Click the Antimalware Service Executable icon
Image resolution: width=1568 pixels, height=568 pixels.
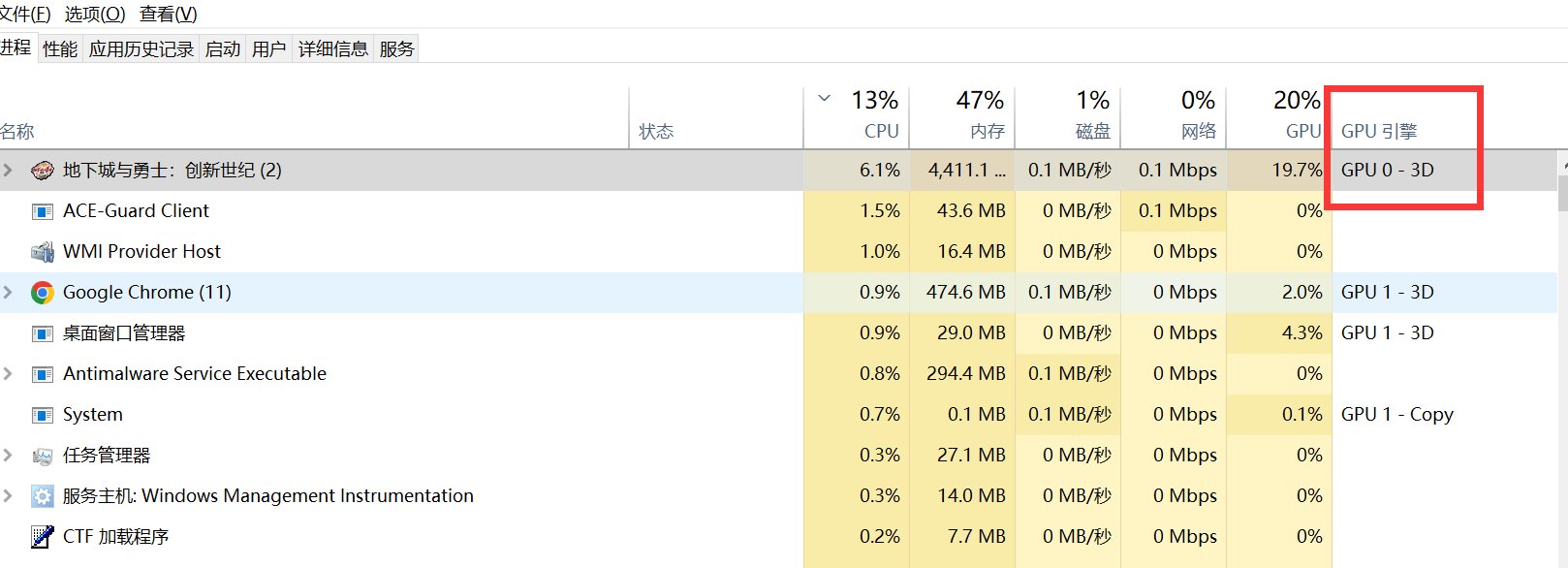42,374
